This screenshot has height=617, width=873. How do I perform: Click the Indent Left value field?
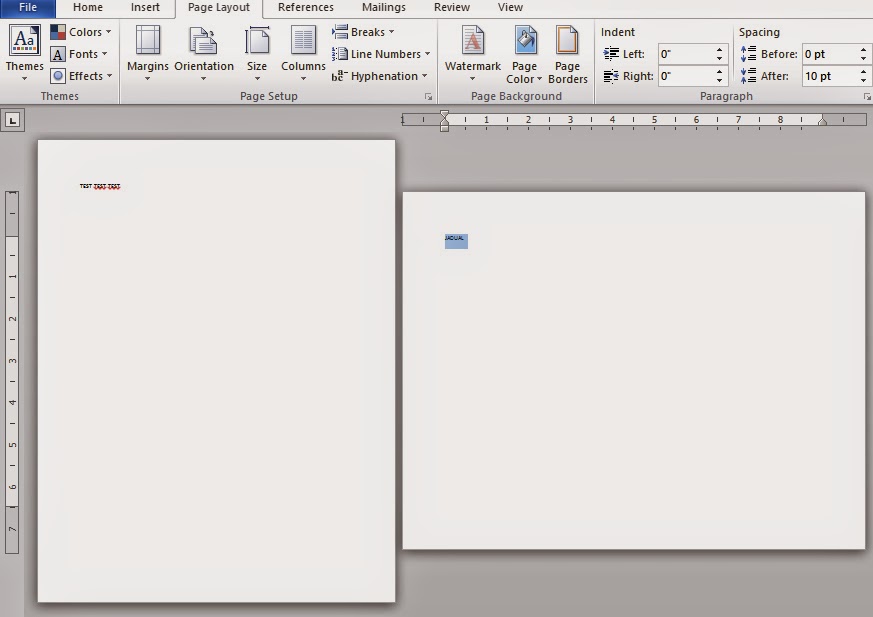(x=685, y=54)
